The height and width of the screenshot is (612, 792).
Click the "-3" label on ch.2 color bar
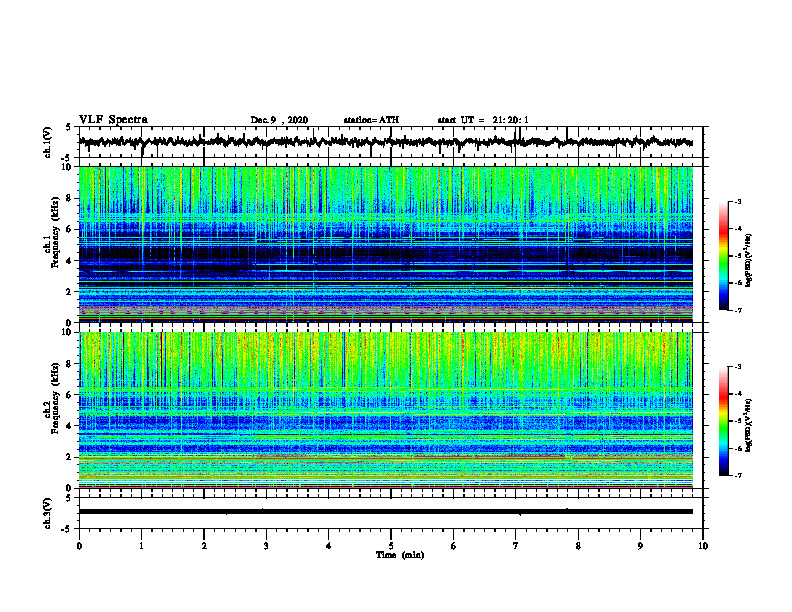click(x=738, y=367)
